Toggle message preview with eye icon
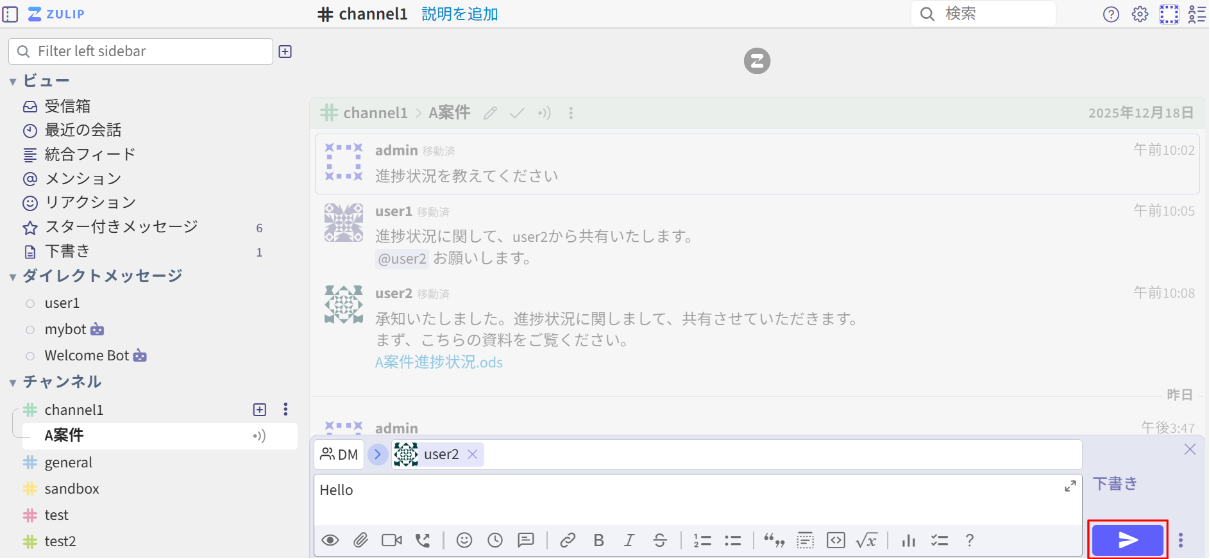 click(x=330, y=540)
